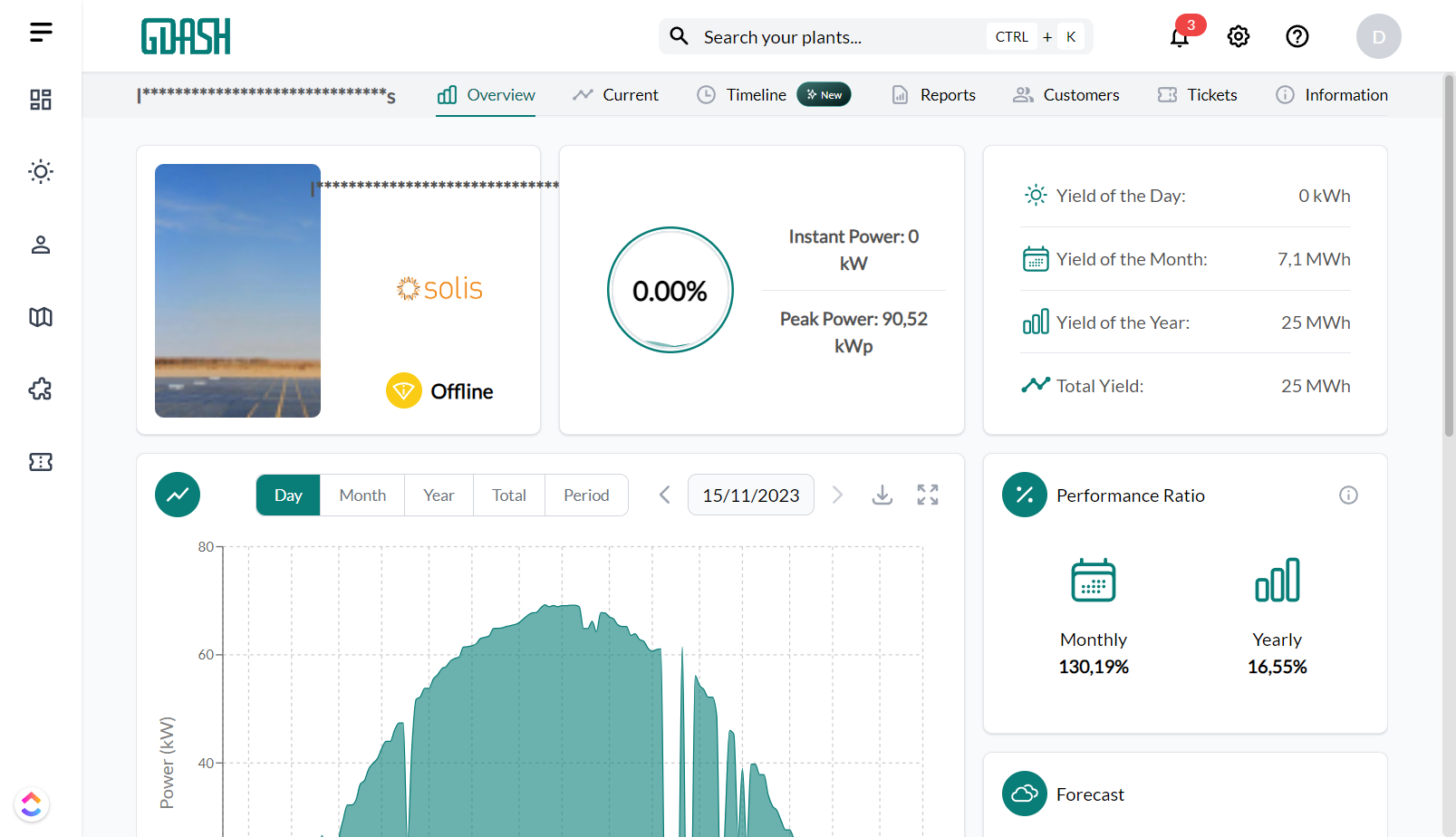
Task: Click Search your plants field
Action: point(875,36)
